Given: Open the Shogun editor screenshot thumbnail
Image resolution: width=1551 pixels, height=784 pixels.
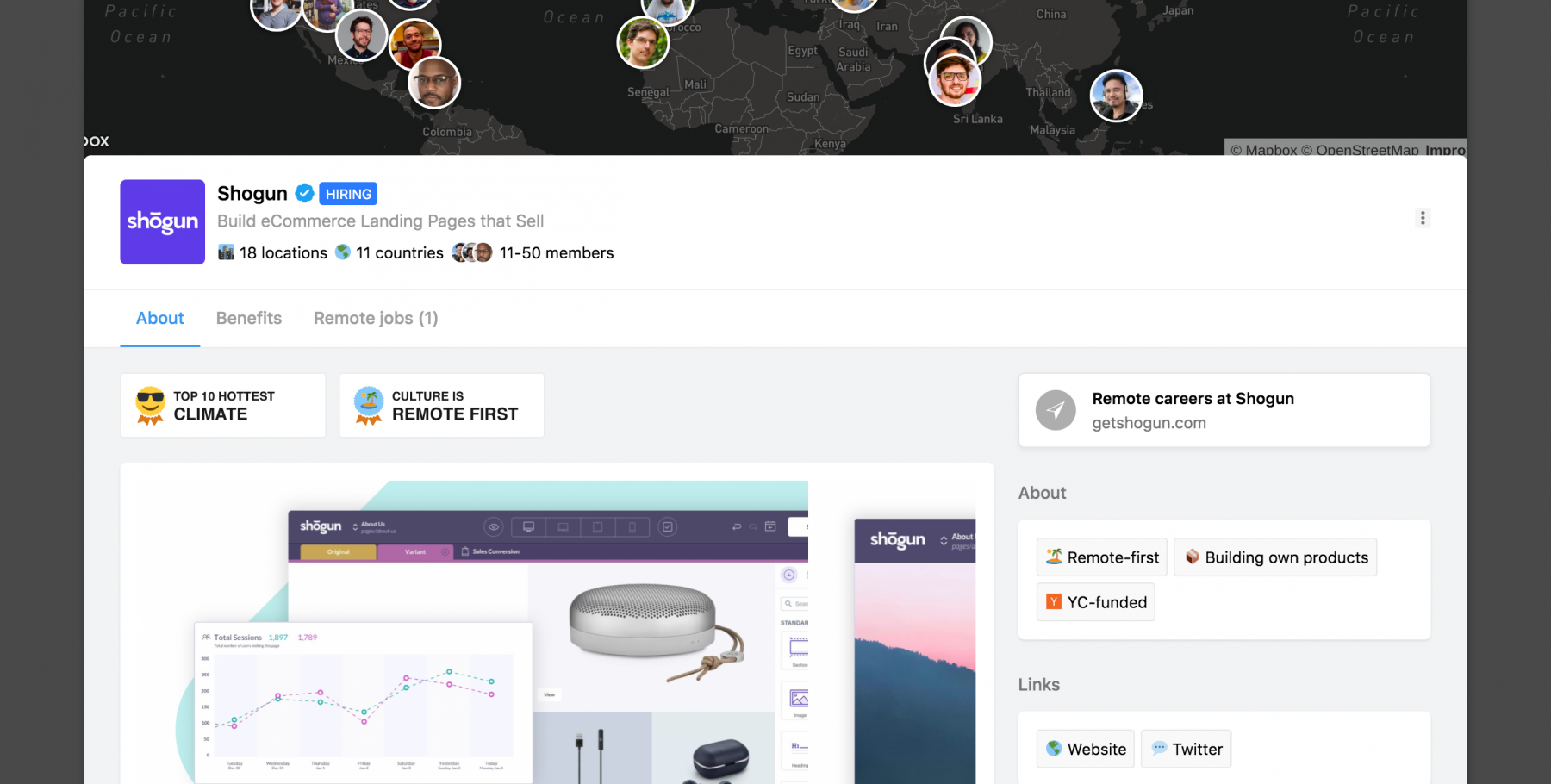Looking at the screenshot, I should (x=548, y=629).
